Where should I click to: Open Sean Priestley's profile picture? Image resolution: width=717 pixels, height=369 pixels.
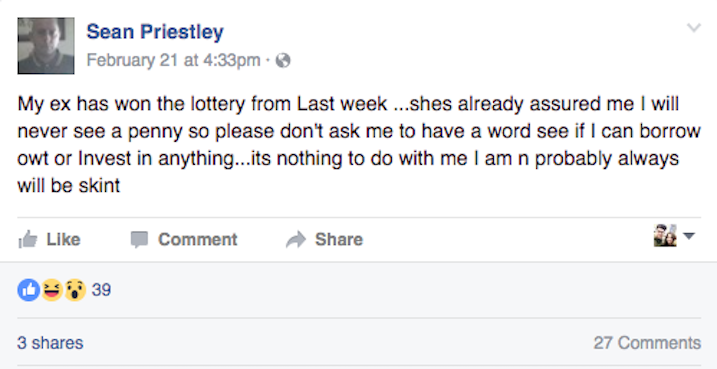(x=46, y=46)
